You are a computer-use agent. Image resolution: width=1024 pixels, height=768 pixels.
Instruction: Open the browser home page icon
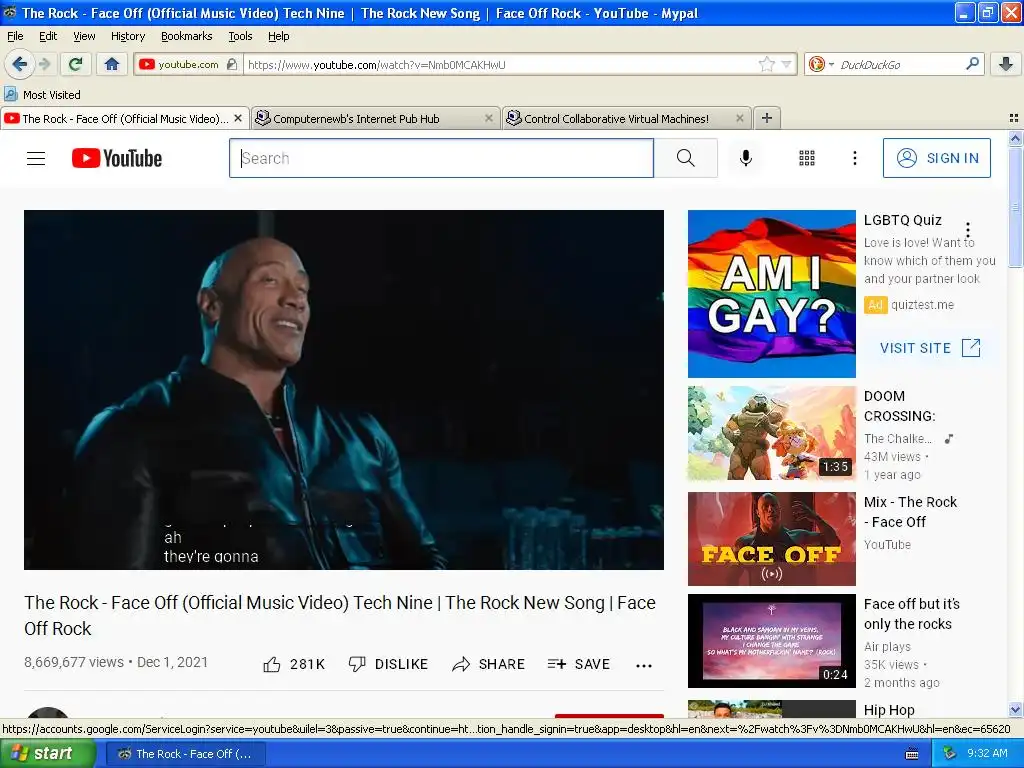coord(112,64)
